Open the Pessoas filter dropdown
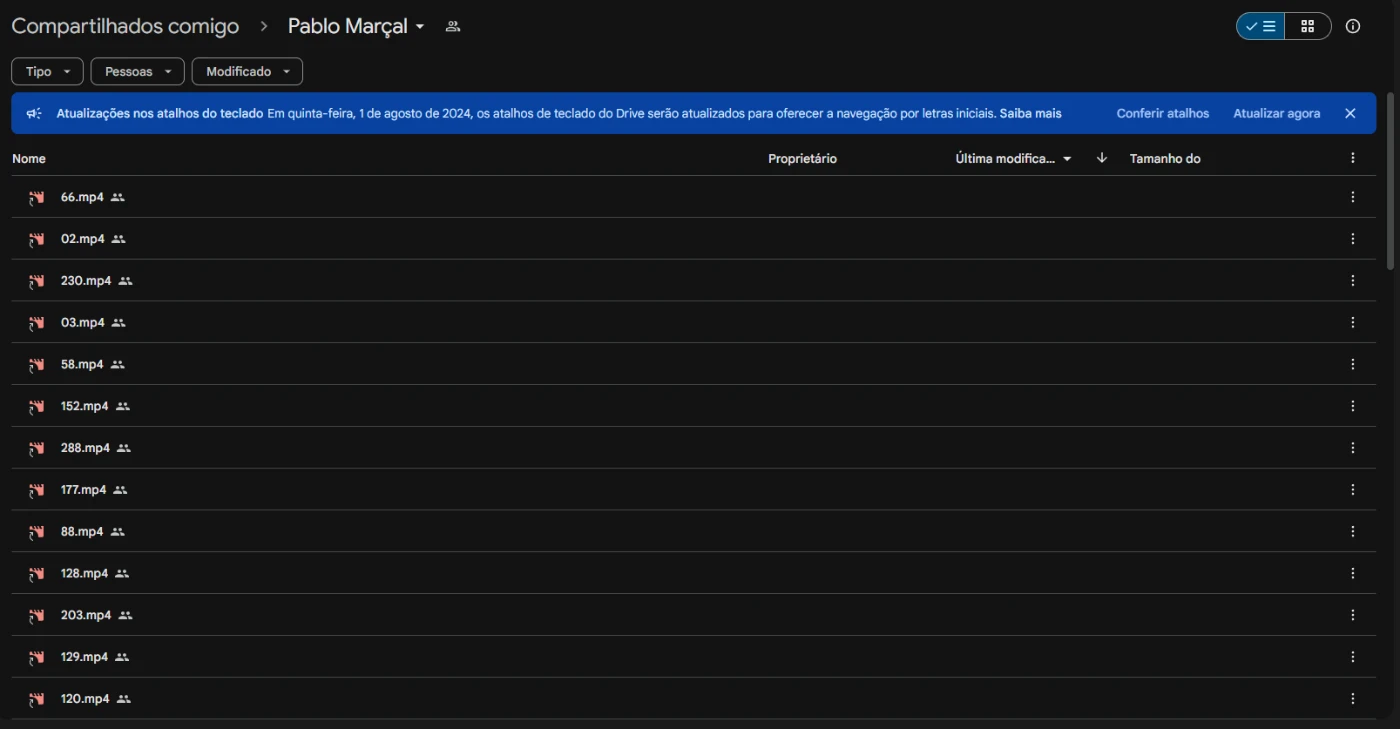This screenshot has width=1400, height=729. pos(137,72)
